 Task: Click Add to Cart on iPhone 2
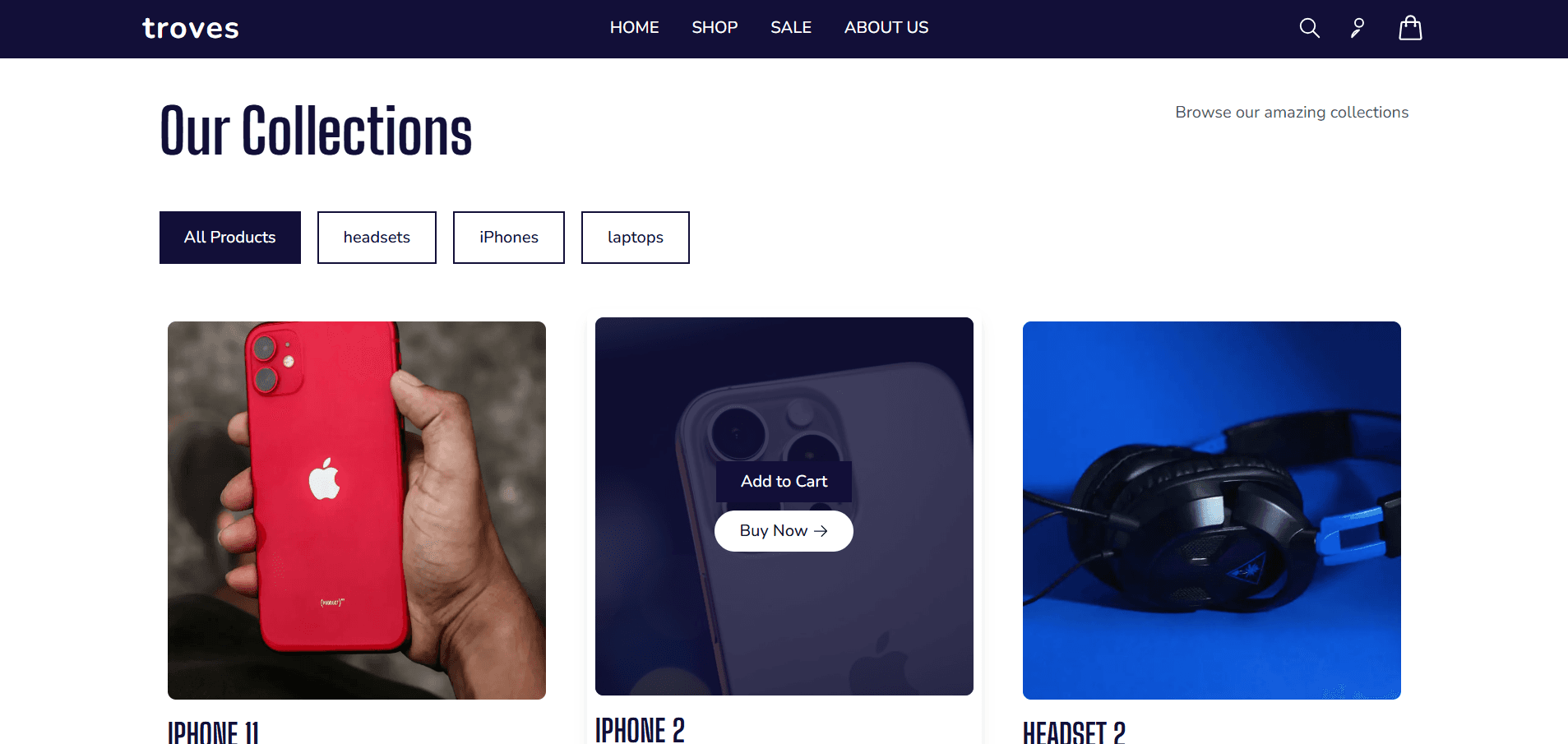[x=784, y=482]
